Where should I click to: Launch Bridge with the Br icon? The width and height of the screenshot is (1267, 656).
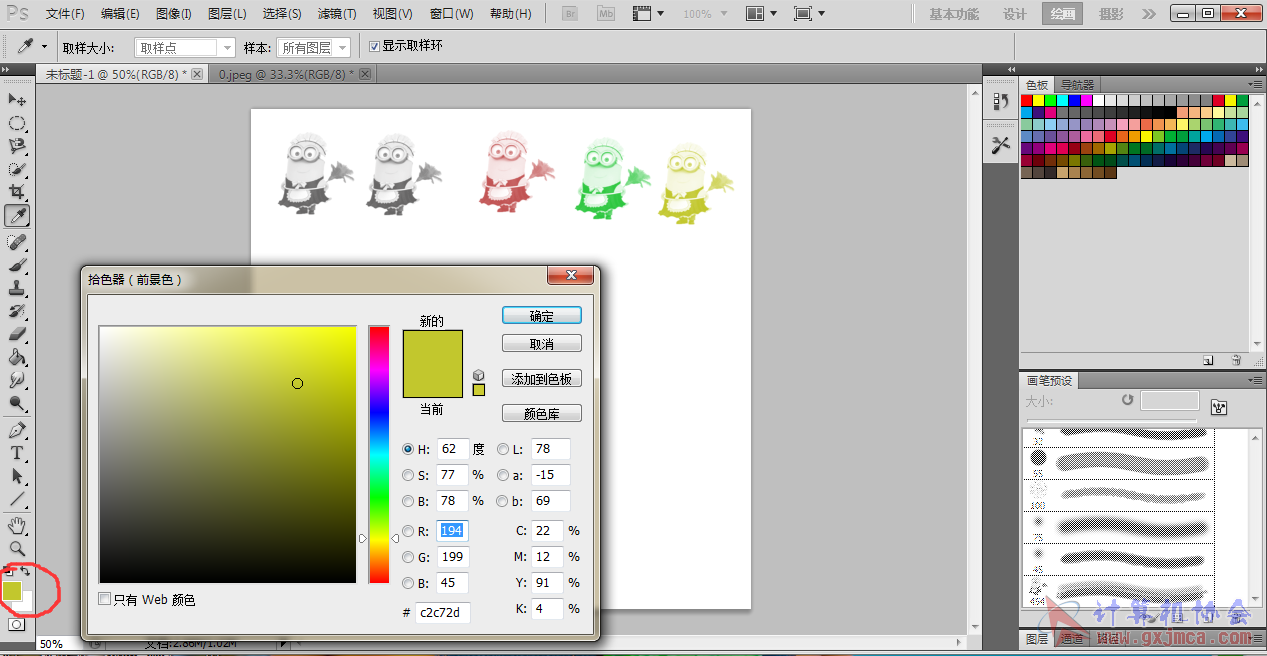point(570,14)
